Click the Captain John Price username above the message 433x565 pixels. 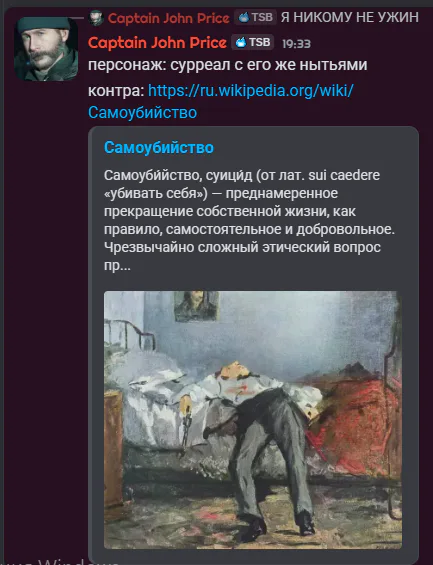point(157,43)
